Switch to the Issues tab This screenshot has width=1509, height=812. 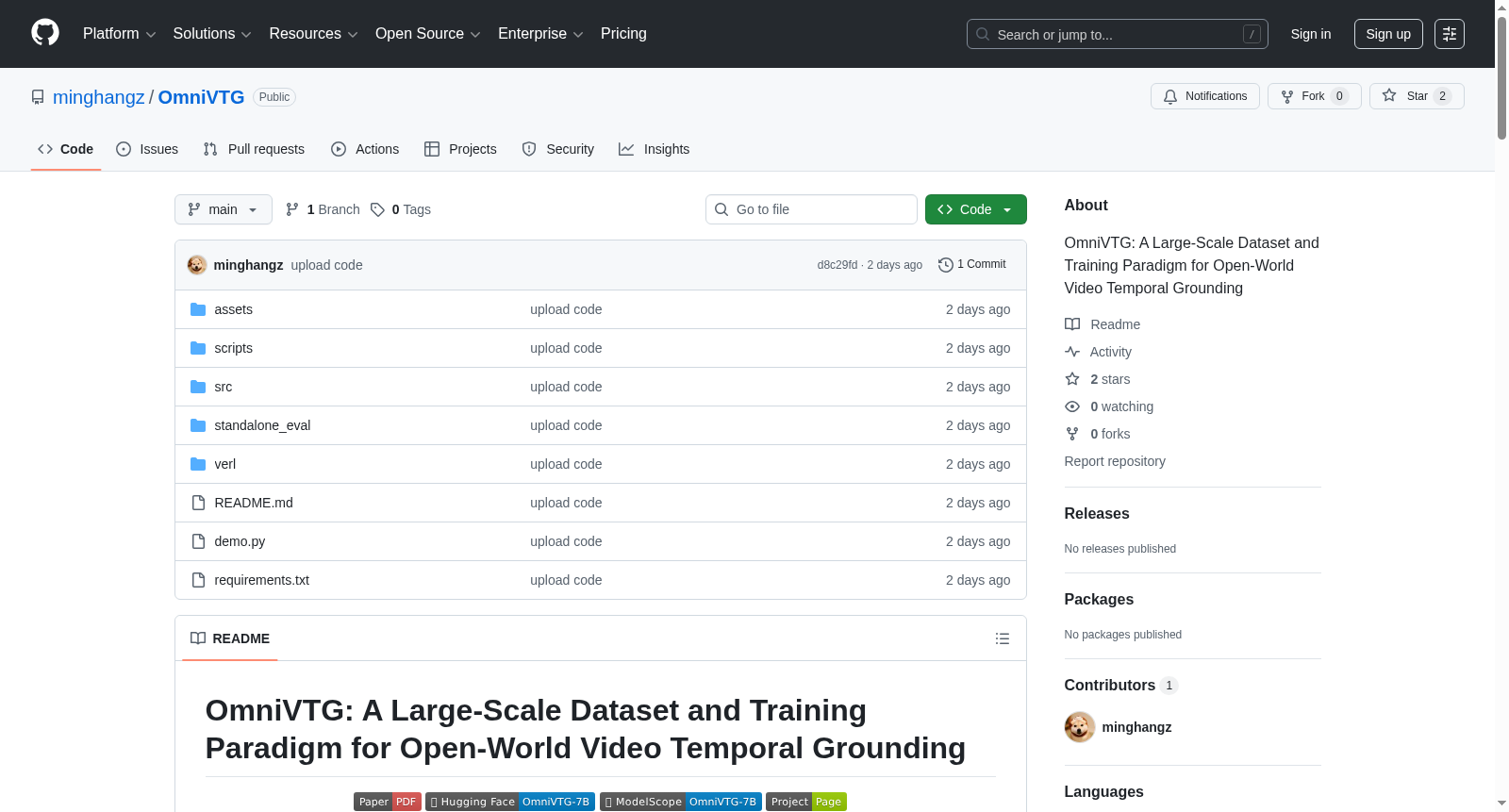pyautogui.click(x=147, y=149)
